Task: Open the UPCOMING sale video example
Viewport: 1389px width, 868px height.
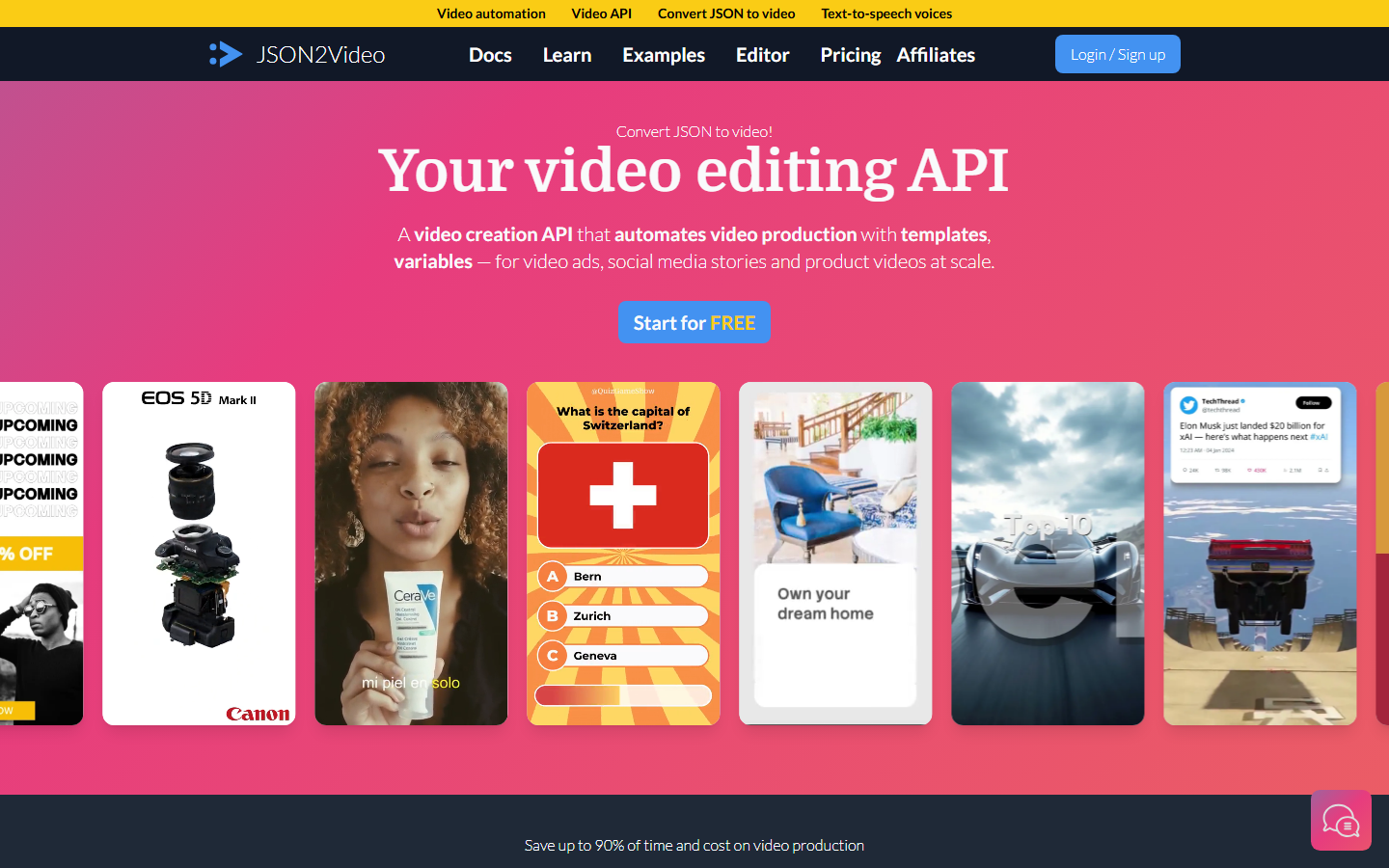Action: tap(41, 554)
